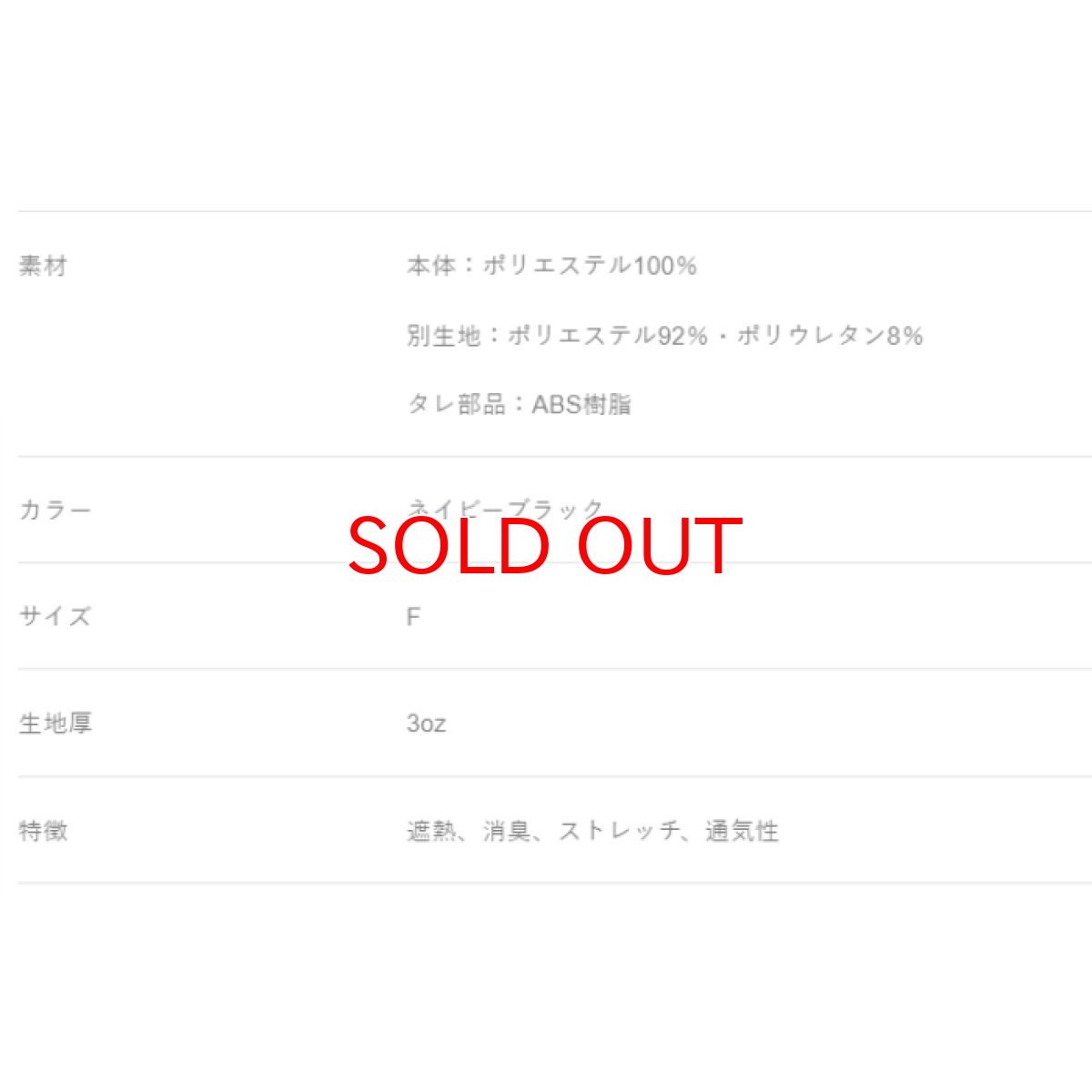Click the 消臭 feature text
This screenshot has height=1092, width=1092.
[x=507, y=831]
